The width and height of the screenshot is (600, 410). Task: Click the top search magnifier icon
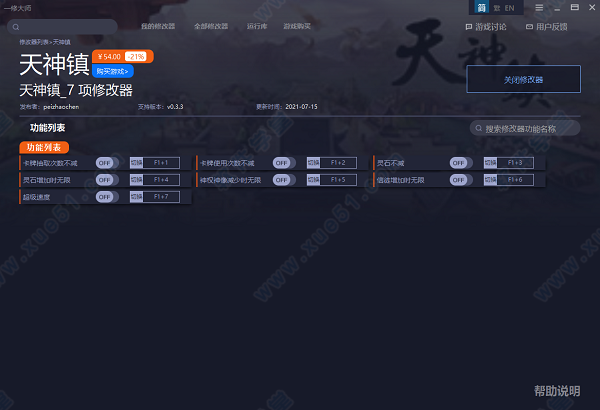16,27
